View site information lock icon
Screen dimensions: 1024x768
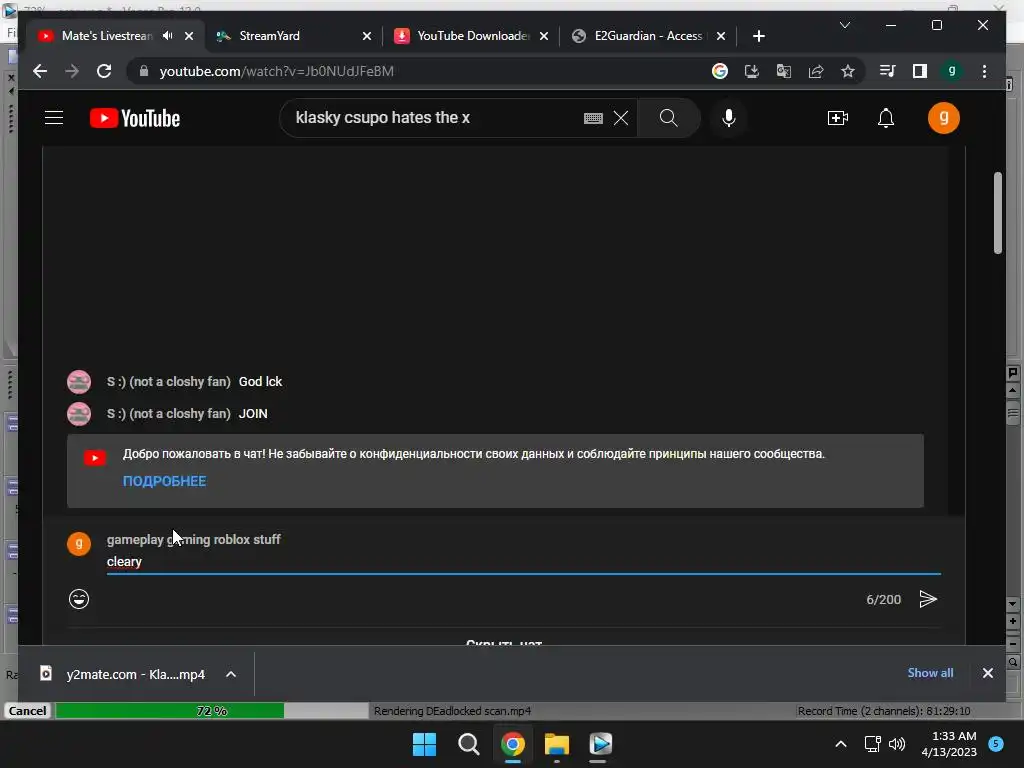pos(144,71)
